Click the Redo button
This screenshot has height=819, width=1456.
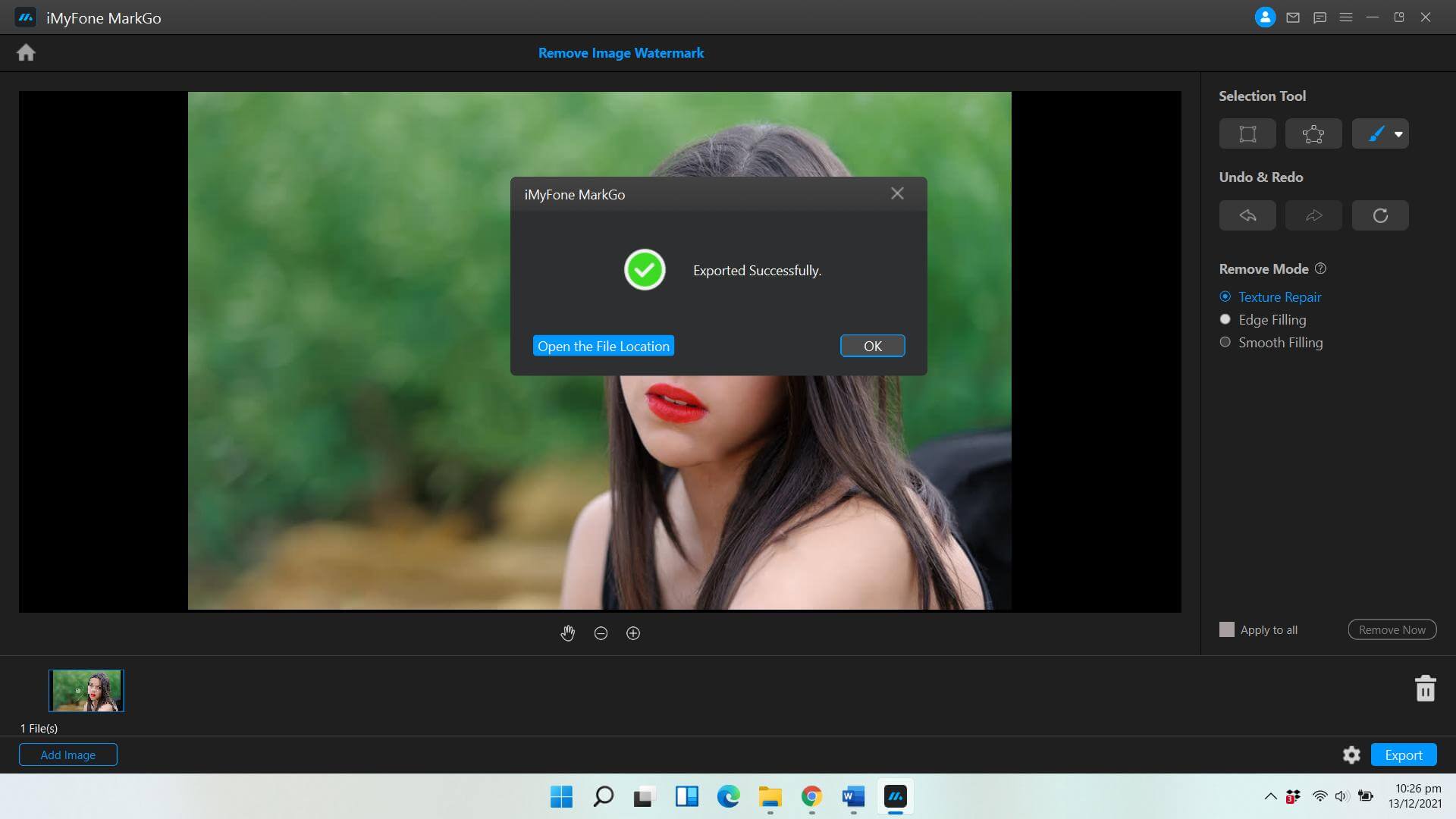coord(1313,214)
